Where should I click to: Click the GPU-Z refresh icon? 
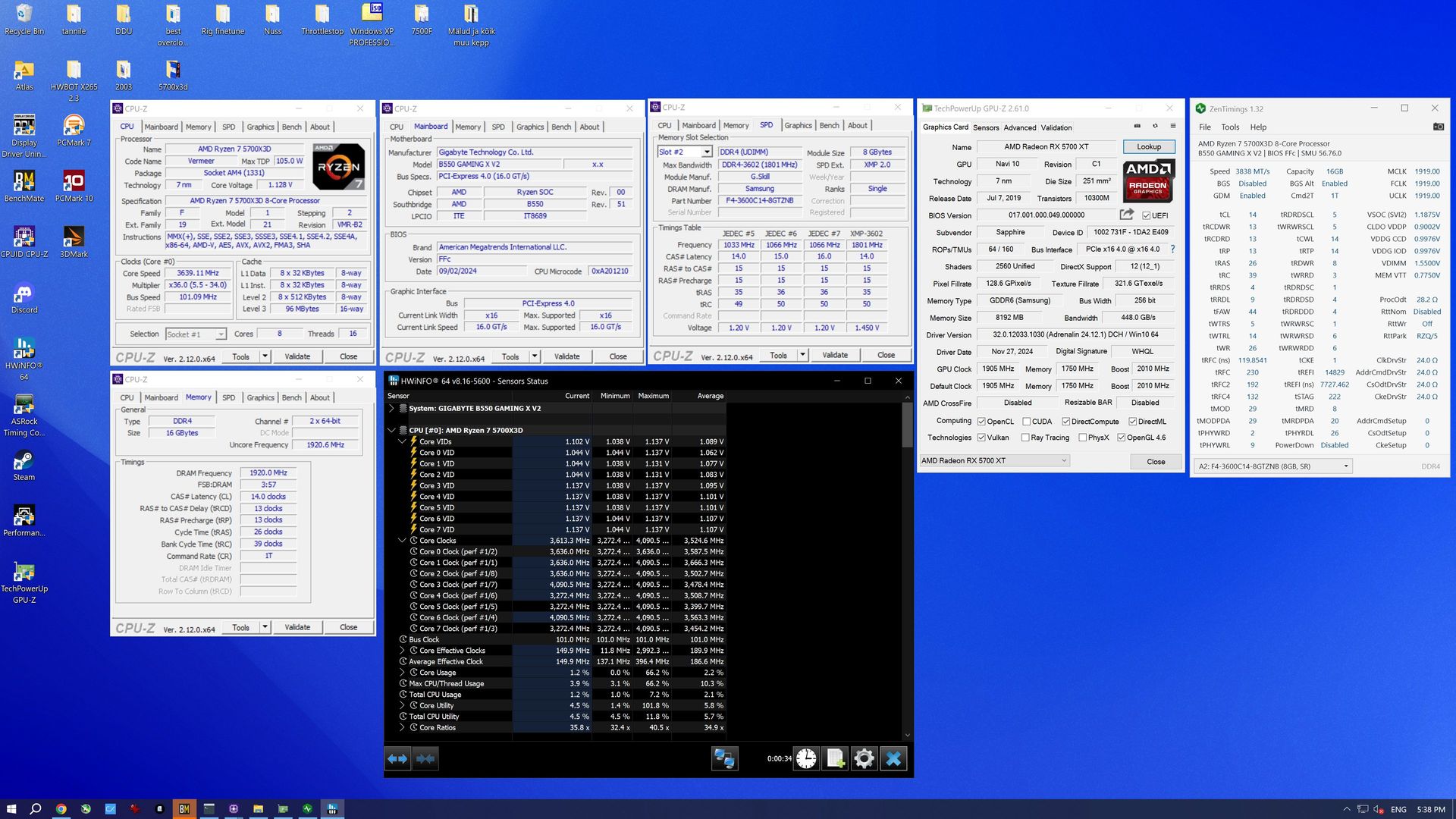[x=1155, y=127]
